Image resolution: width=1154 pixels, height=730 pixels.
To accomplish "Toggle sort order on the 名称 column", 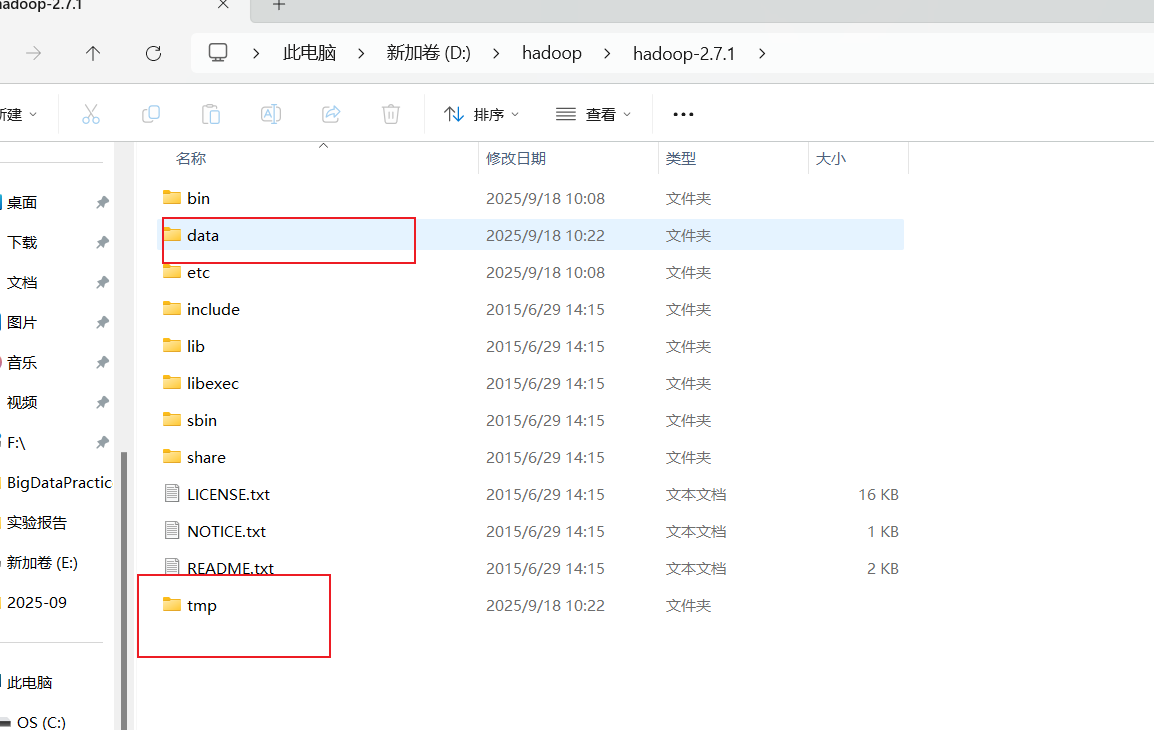I will tap(191, 158).
